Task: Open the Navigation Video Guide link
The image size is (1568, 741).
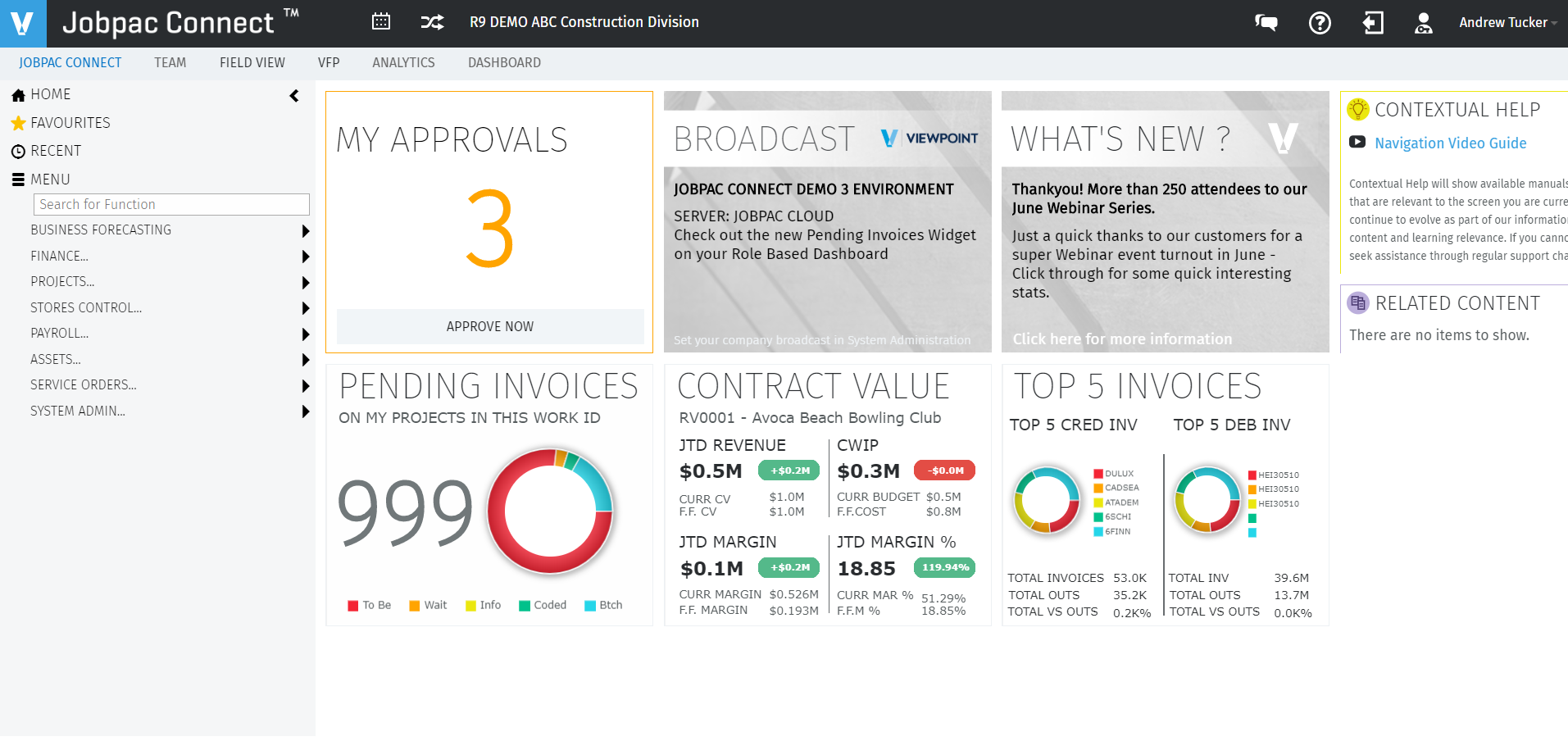Action: click(1450, 143)
